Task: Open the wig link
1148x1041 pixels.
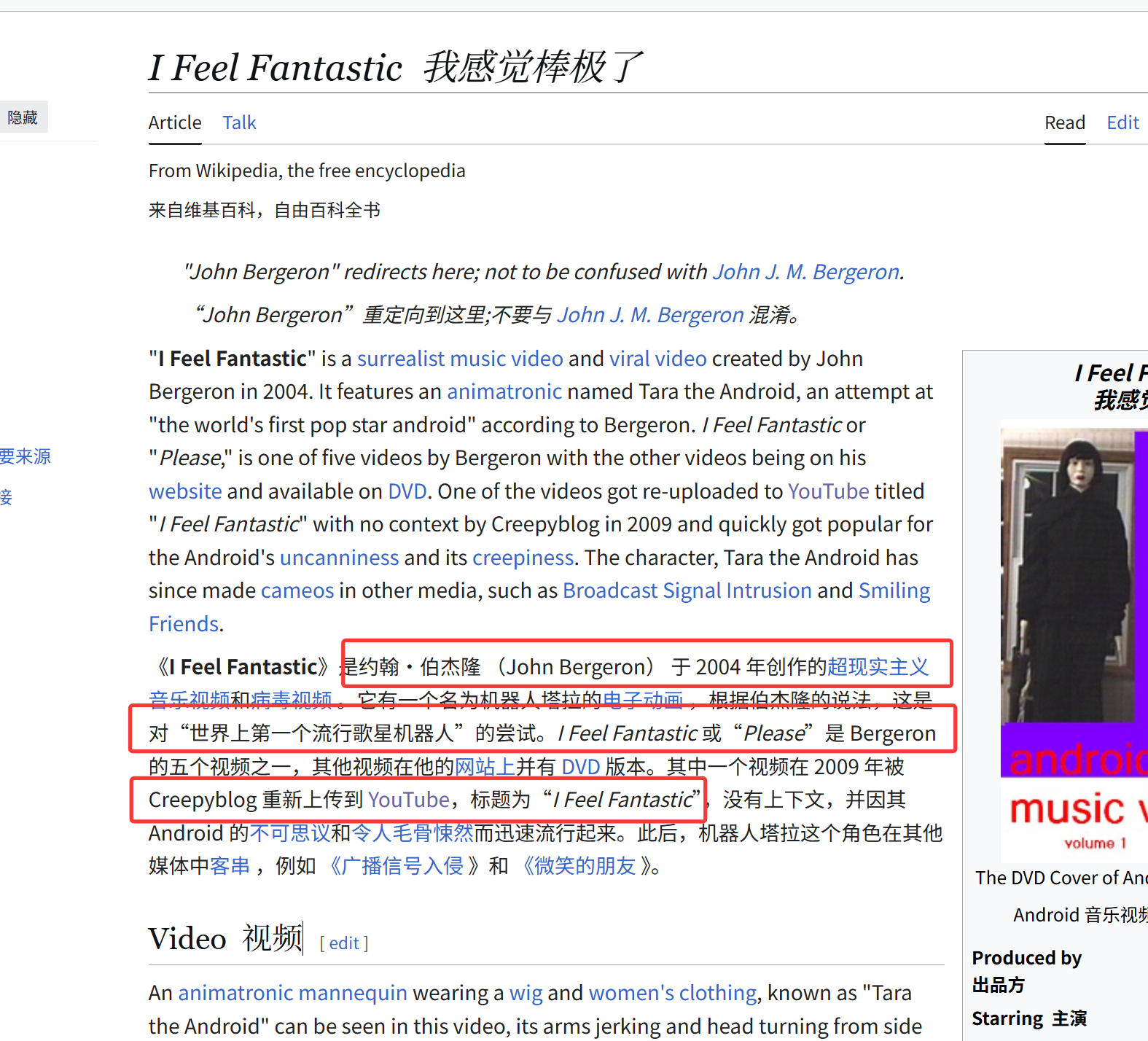Action: click(526, 993)
